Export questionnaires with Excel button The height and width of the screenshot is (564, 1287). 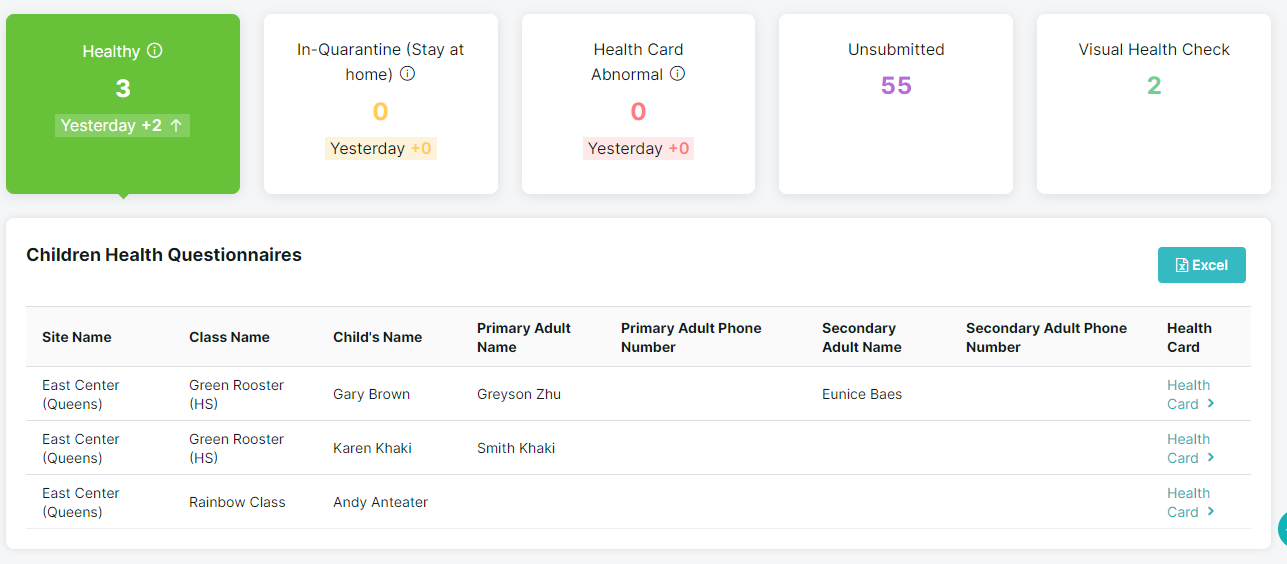point(1202,265)
